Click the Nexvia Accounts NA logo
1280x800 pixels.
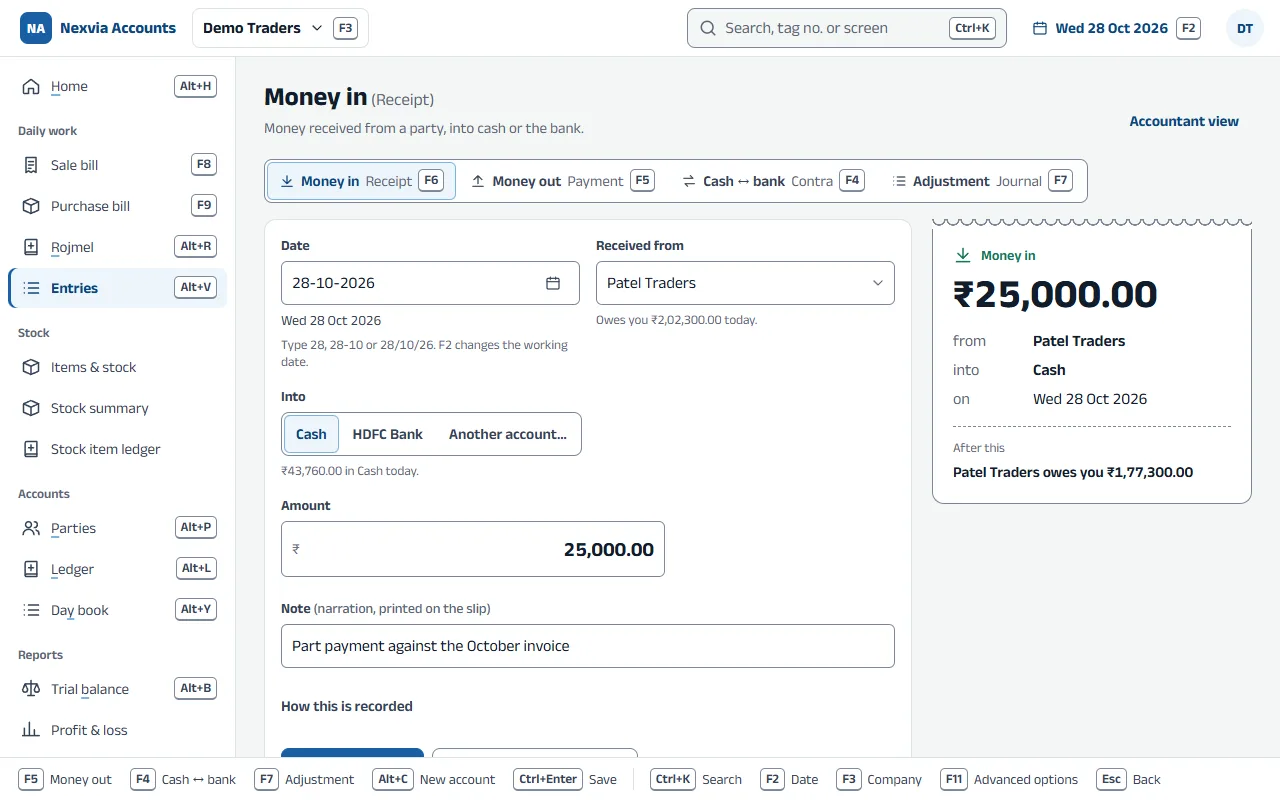[36, 28]
